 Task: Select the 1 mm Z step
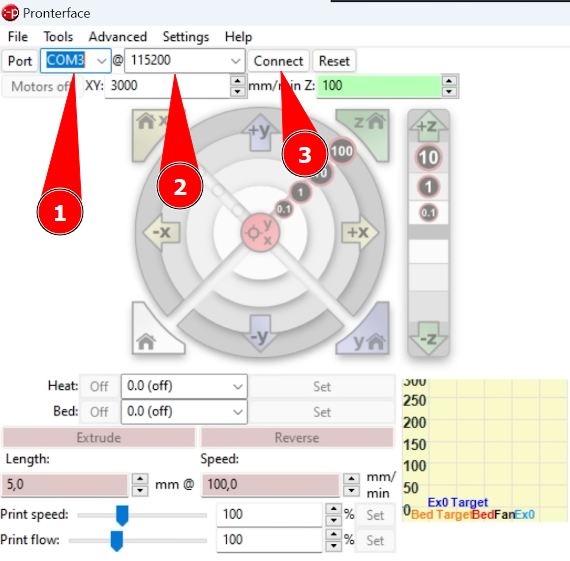(x=429, y=187)
